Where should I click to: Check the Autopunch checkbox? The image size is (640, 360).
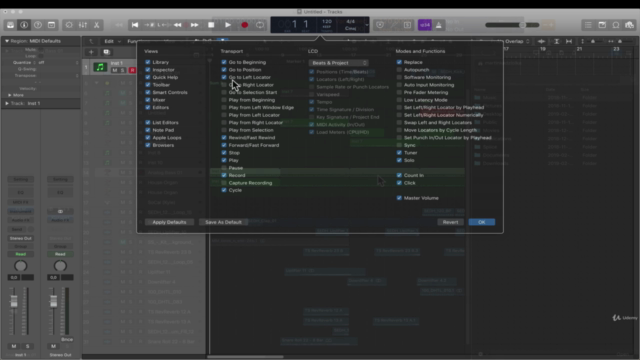399,70
